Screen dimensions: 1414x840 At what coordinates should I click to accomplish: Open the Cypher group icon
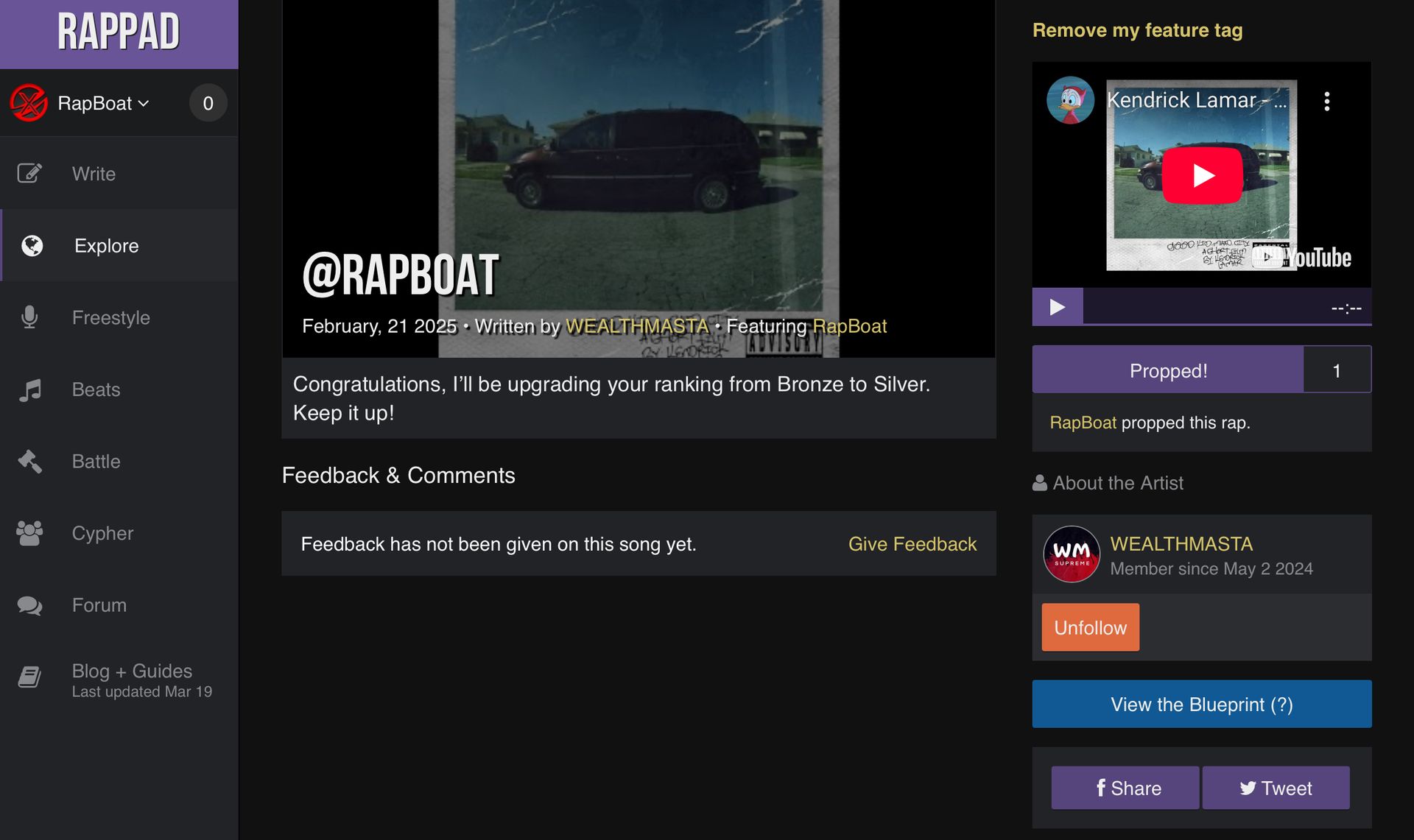coord(29,533)
